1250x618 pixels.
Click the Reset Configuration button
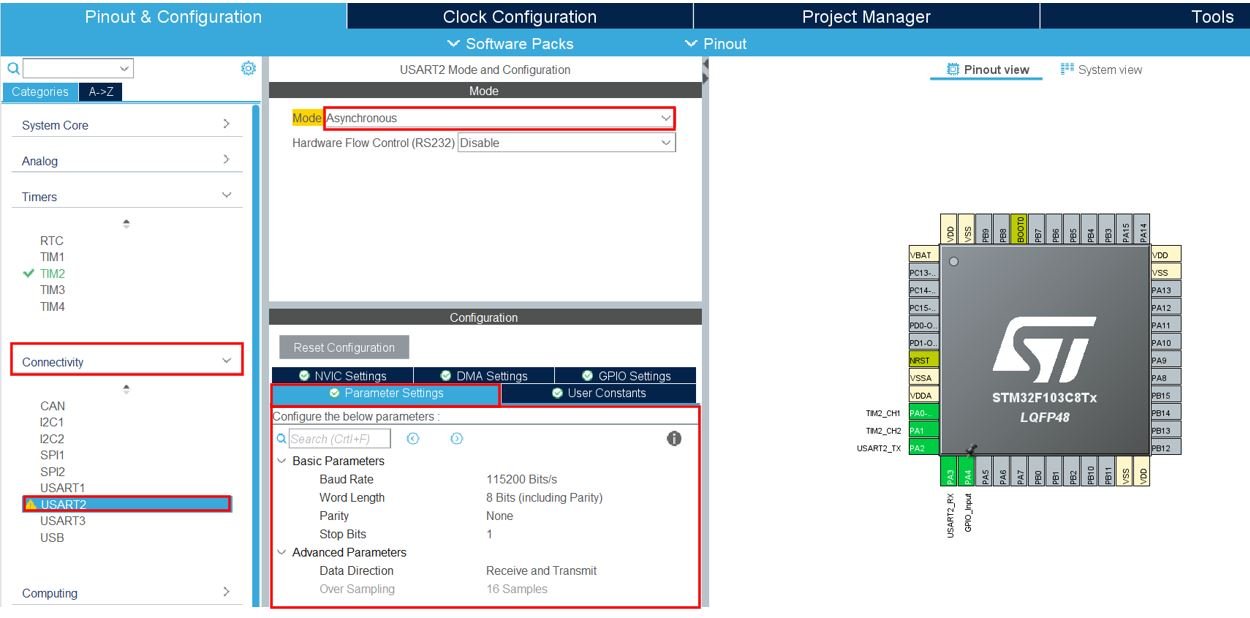point(344,348)
